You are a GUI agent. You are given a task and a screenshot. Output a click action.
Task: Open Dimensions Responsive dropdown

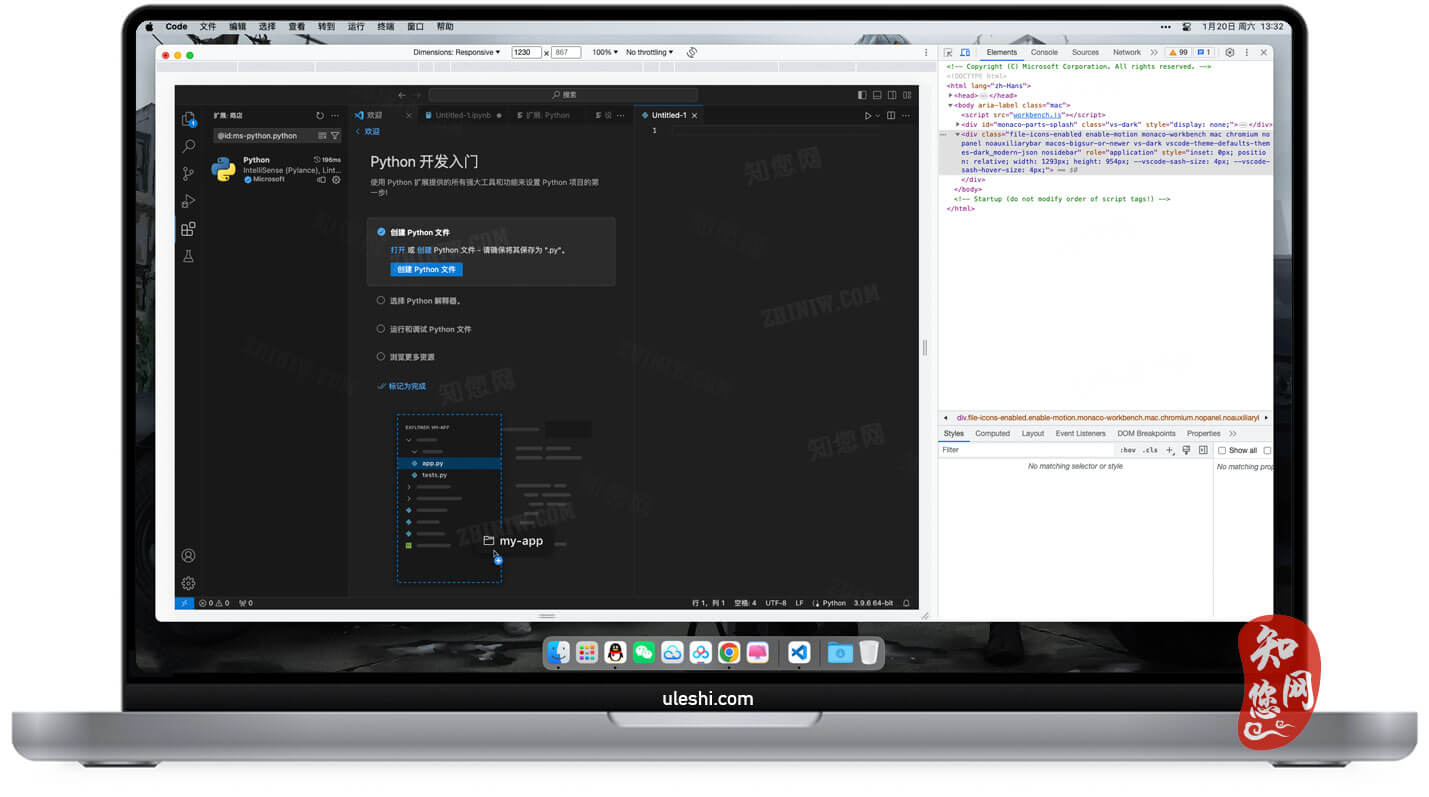457,52
